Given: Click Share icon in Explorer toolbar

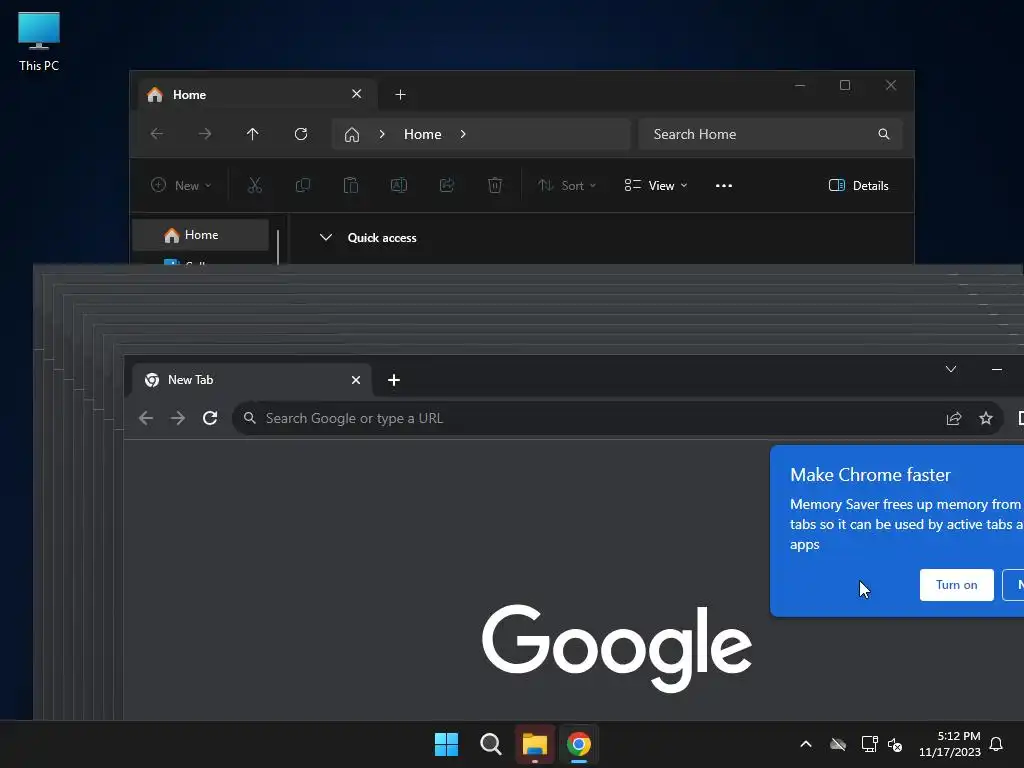Looking at the screenshot, I should tap(447, 185).
